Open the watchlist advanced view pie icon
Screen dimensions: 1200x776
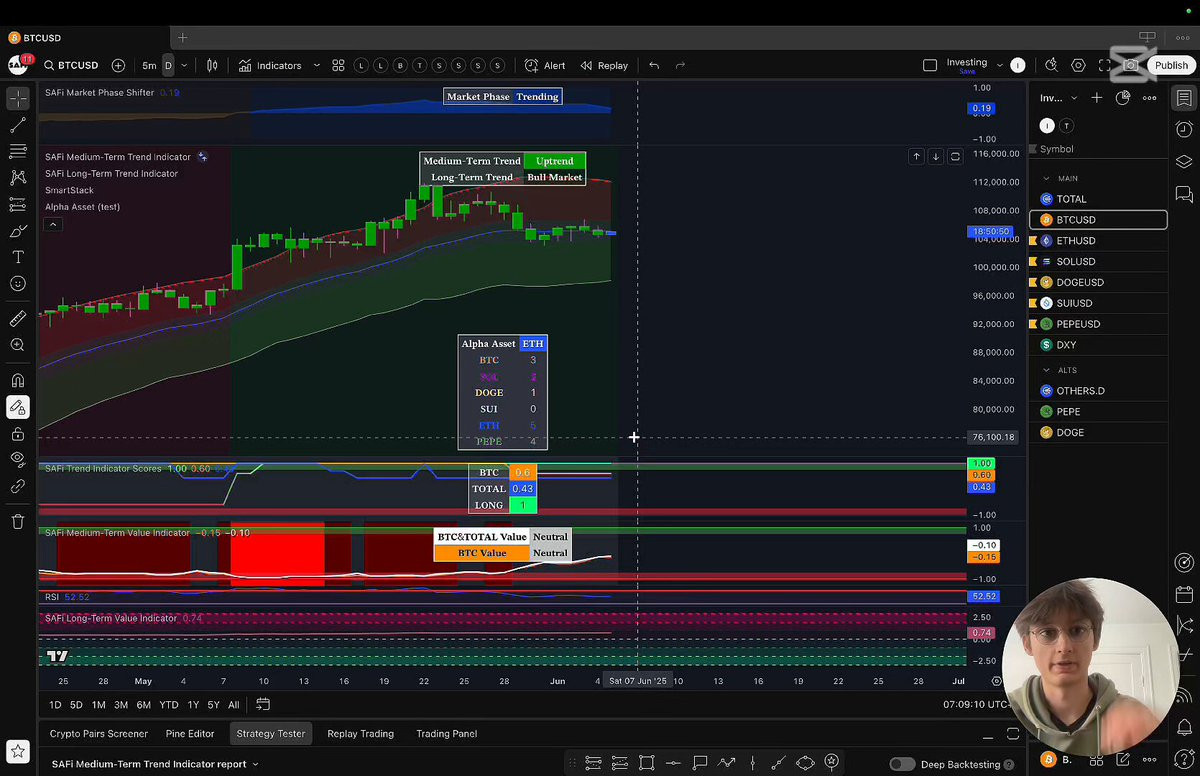tap(1123, 98)
